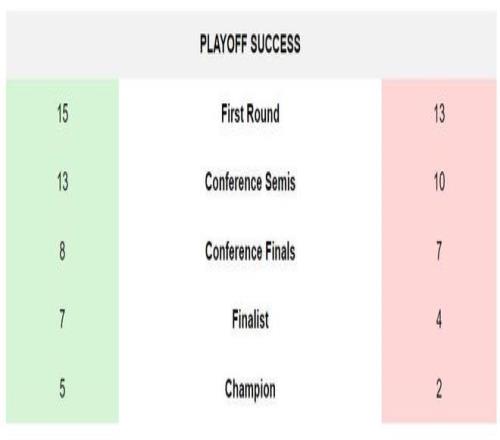Image resolution: width=500 pixels, height=440 pixels.
Task: Click red value 10 for Conference Semis
Action: pyautogui.click(x=439, y=182)
